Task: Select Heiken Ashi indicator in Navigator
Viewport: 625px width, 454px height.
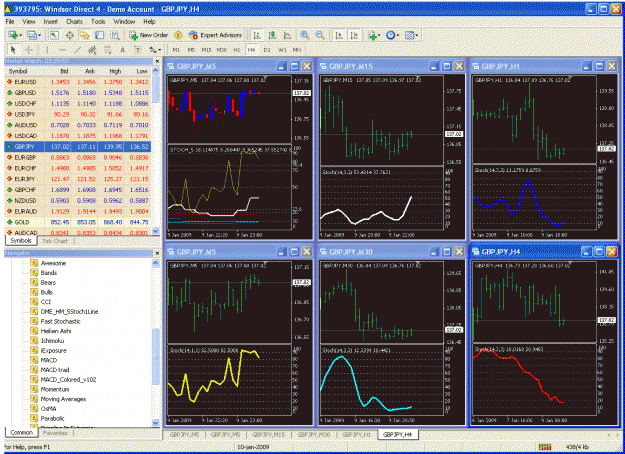Action: click(56, 331)
